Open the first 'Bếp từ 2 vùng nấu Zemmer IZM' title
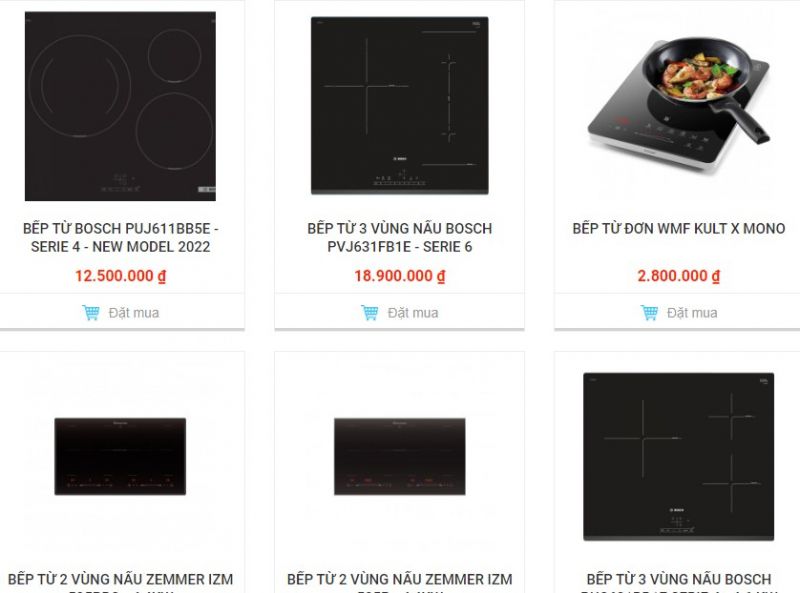Image resolution: width=800 pixels, height=593 pixels. pos(120,580)
